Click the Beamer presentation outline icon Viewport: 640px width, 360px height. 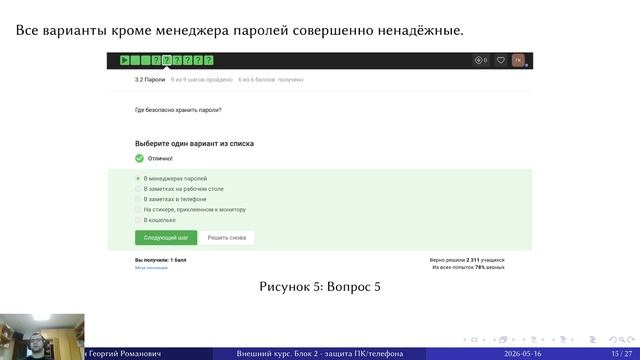coord(592,340)
